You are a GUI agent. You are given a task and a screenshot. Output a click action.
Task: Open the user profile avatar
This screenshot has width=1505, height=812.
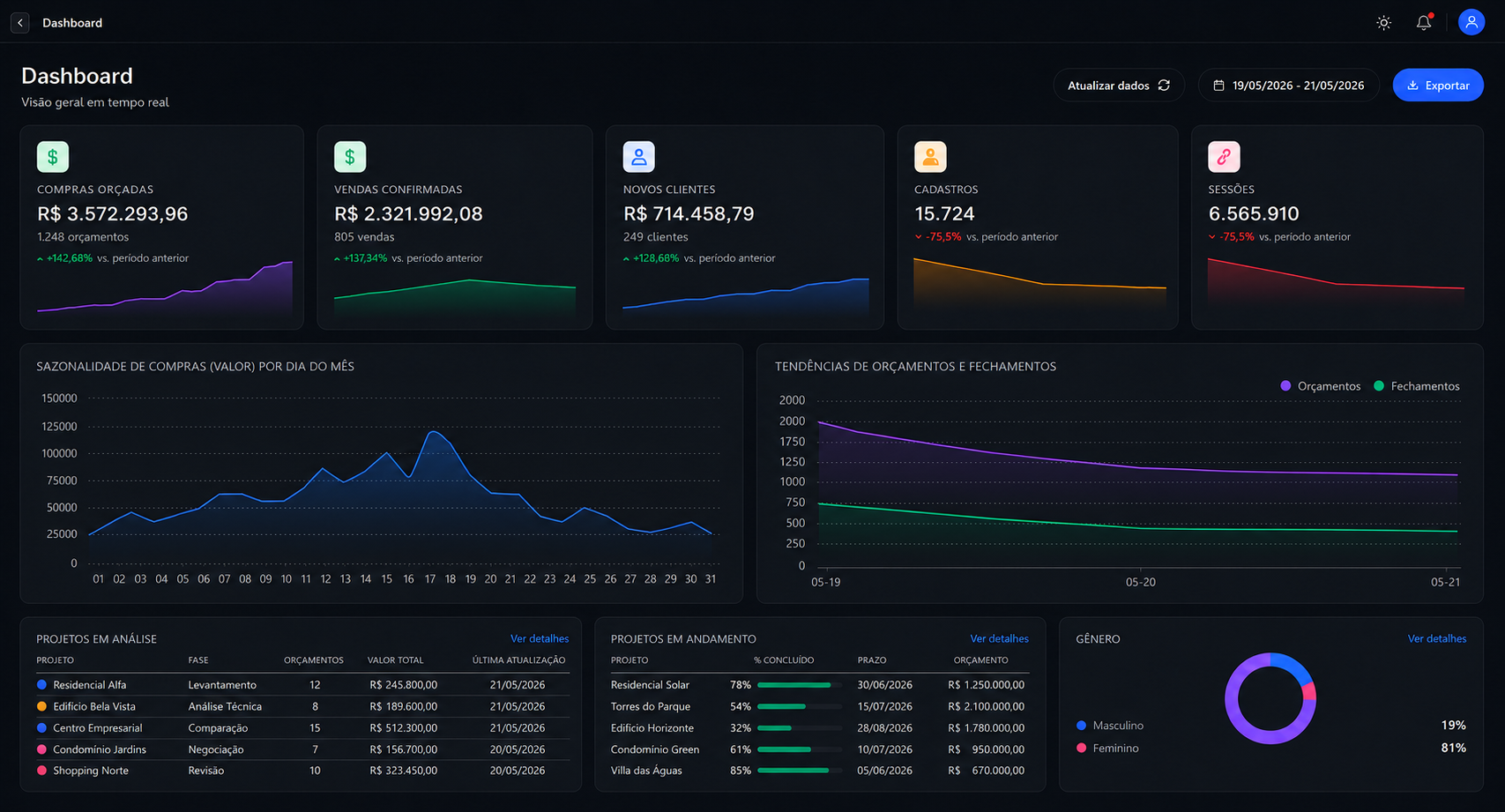coord(1471,22)
